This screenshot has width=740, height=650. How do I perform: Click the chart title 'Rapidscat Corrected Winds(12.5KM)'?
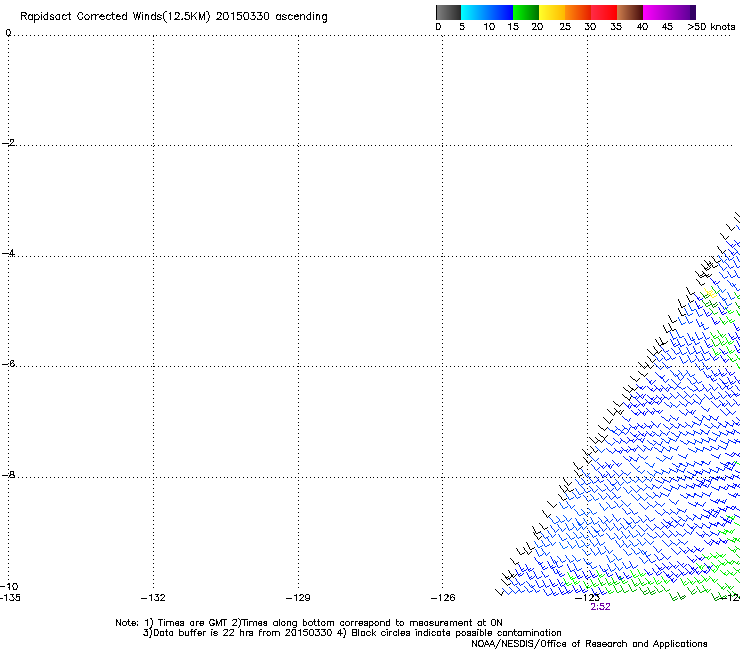[115, 17]
